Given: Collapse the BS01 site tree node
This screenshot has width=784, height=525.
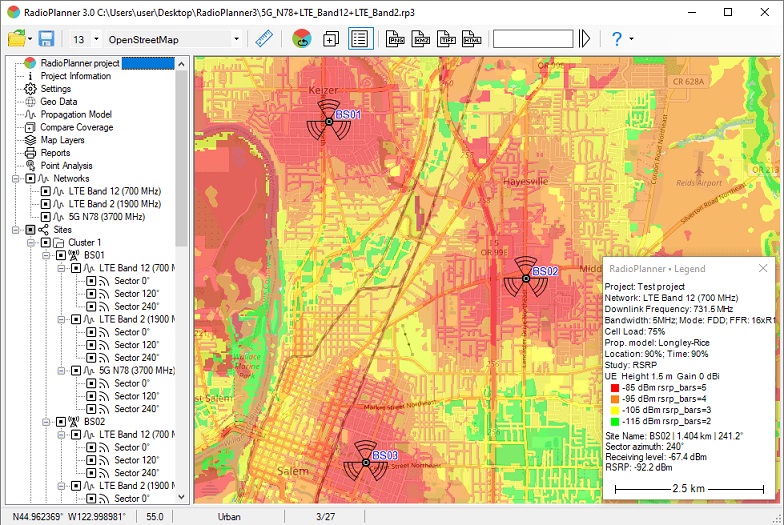Looking at the screenshot, I should point(46,256).
